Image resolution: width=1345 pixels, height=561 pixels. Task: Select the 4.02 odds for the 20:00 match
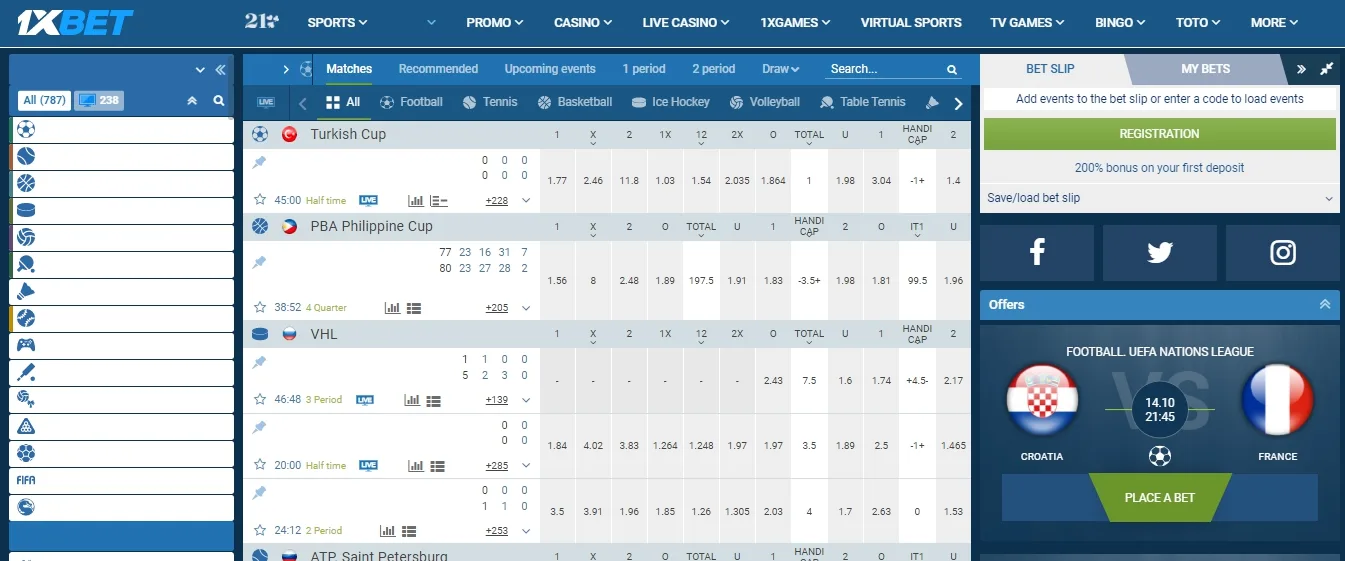click(x=593, y=446)
